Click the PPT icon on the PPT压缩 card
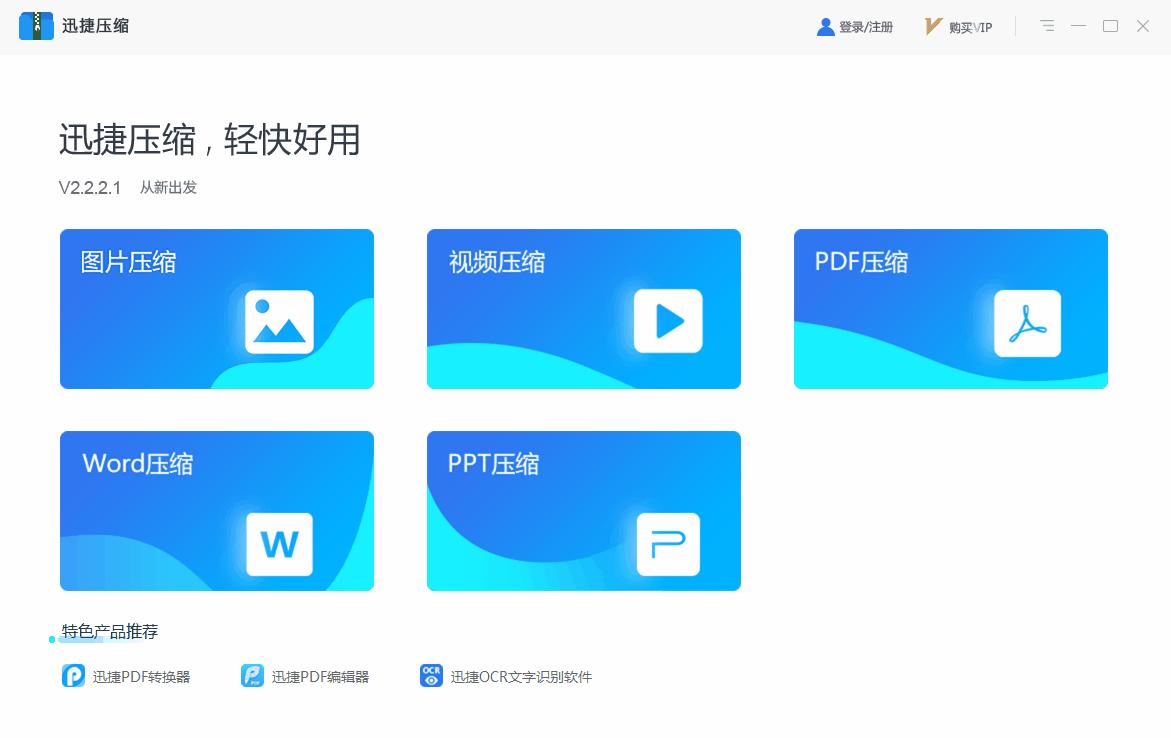1171x738 pixels. click(668, 545)
